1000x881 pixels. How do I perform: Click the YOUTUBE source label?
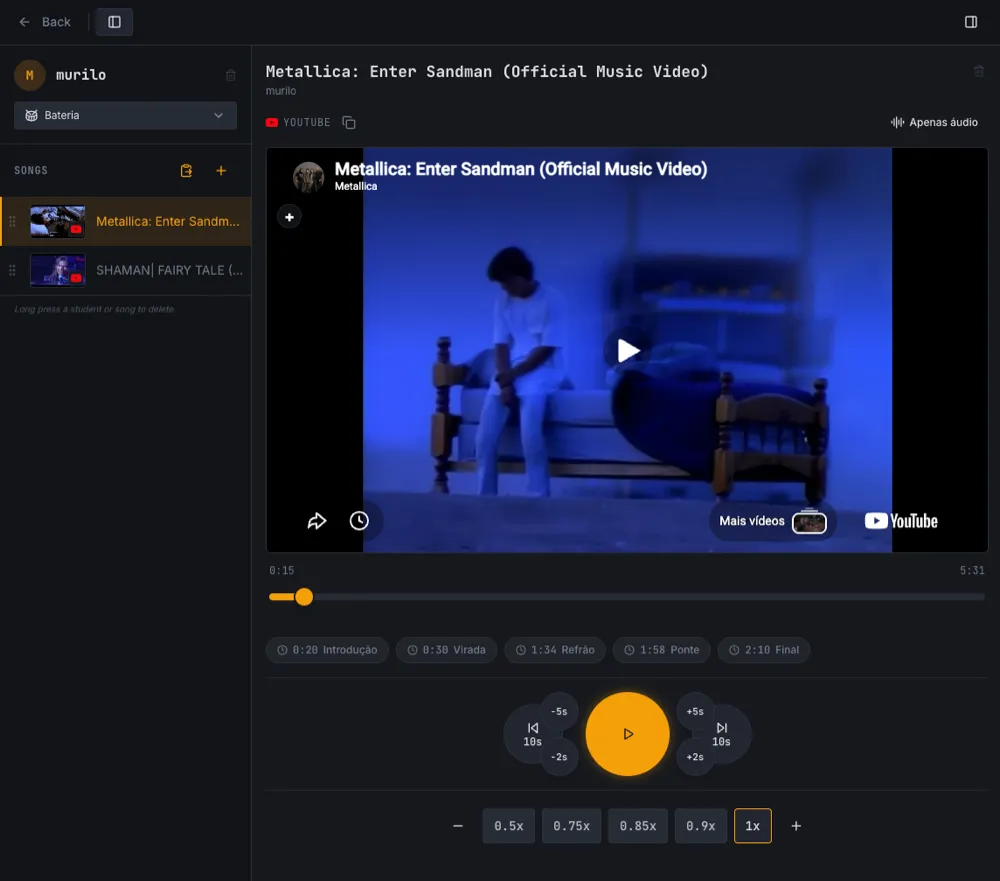coord(307,122)
